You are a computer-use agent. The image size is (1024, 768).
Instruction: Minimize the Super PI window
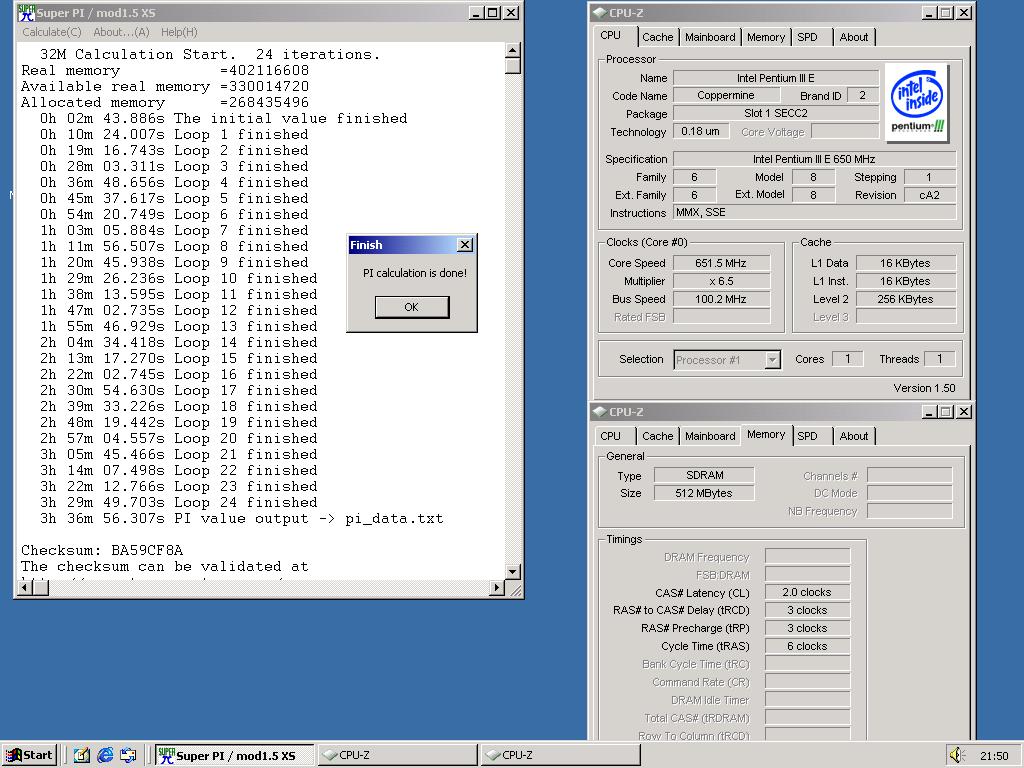(x=476, y=12)
